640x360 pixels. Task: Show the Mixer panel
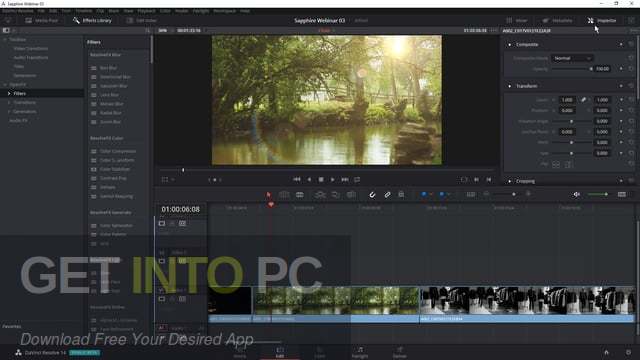click(x=517, y=20)
